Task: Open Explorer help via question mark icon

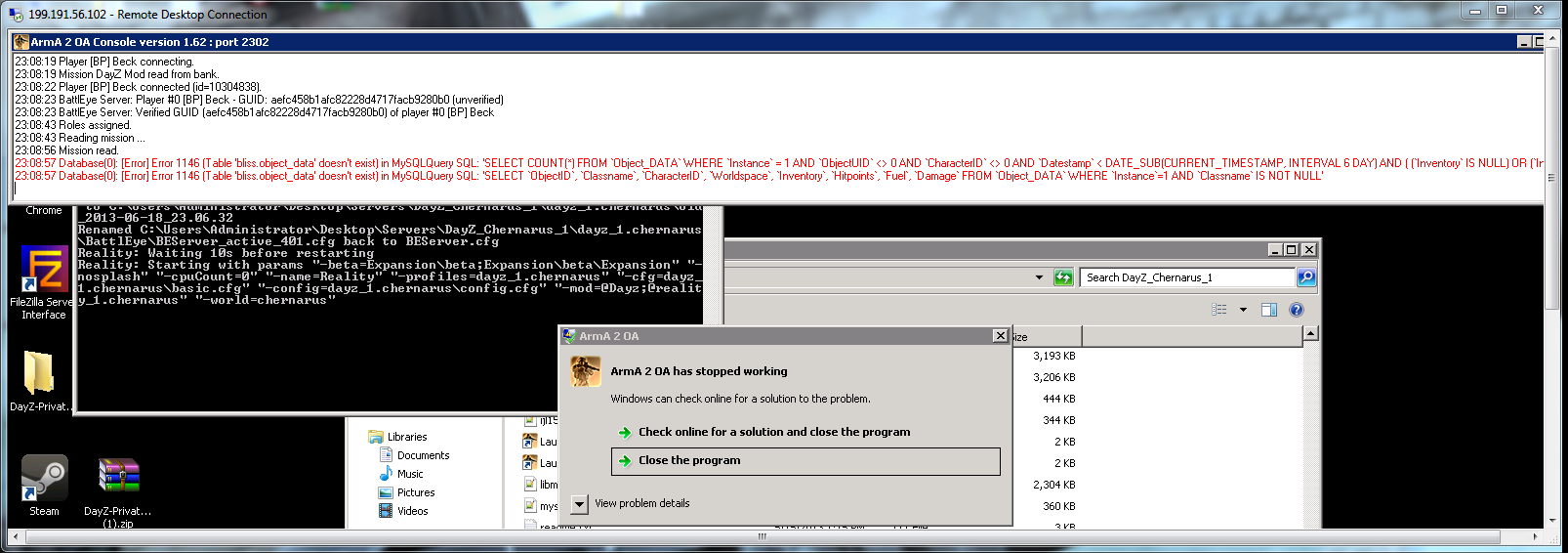Action: (x=1297, y=310)
